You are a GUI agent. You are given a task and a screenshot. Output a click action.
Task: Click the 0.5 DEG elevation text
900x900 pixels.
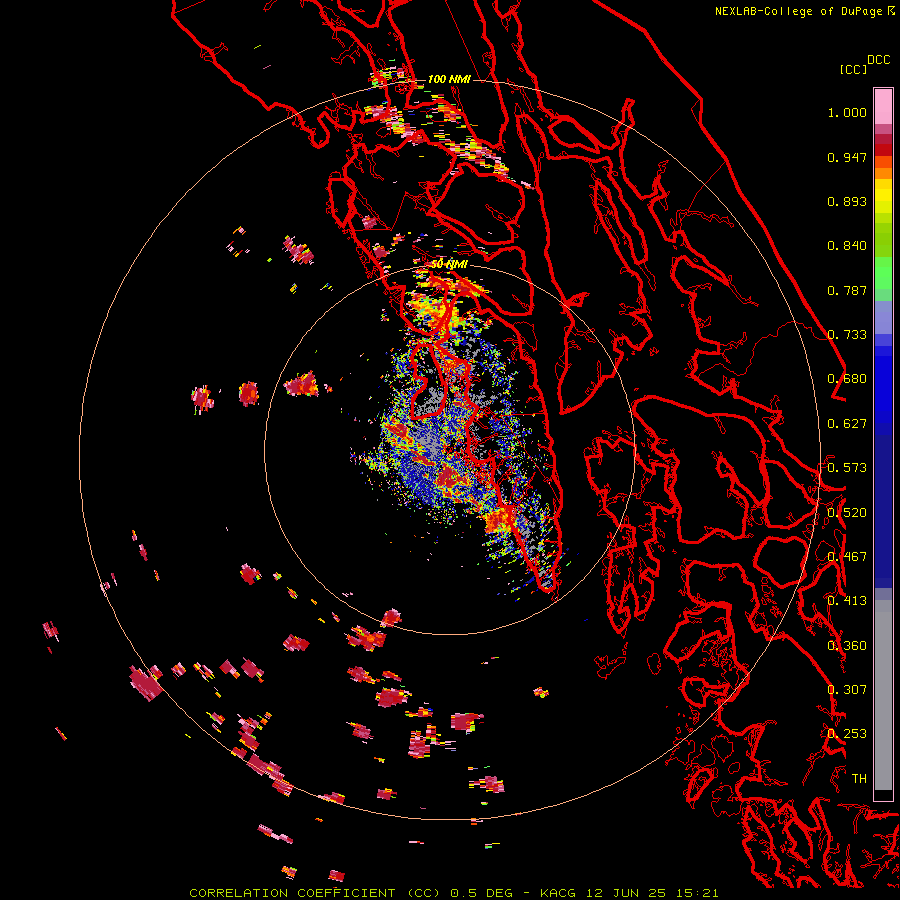click(481, 893)
